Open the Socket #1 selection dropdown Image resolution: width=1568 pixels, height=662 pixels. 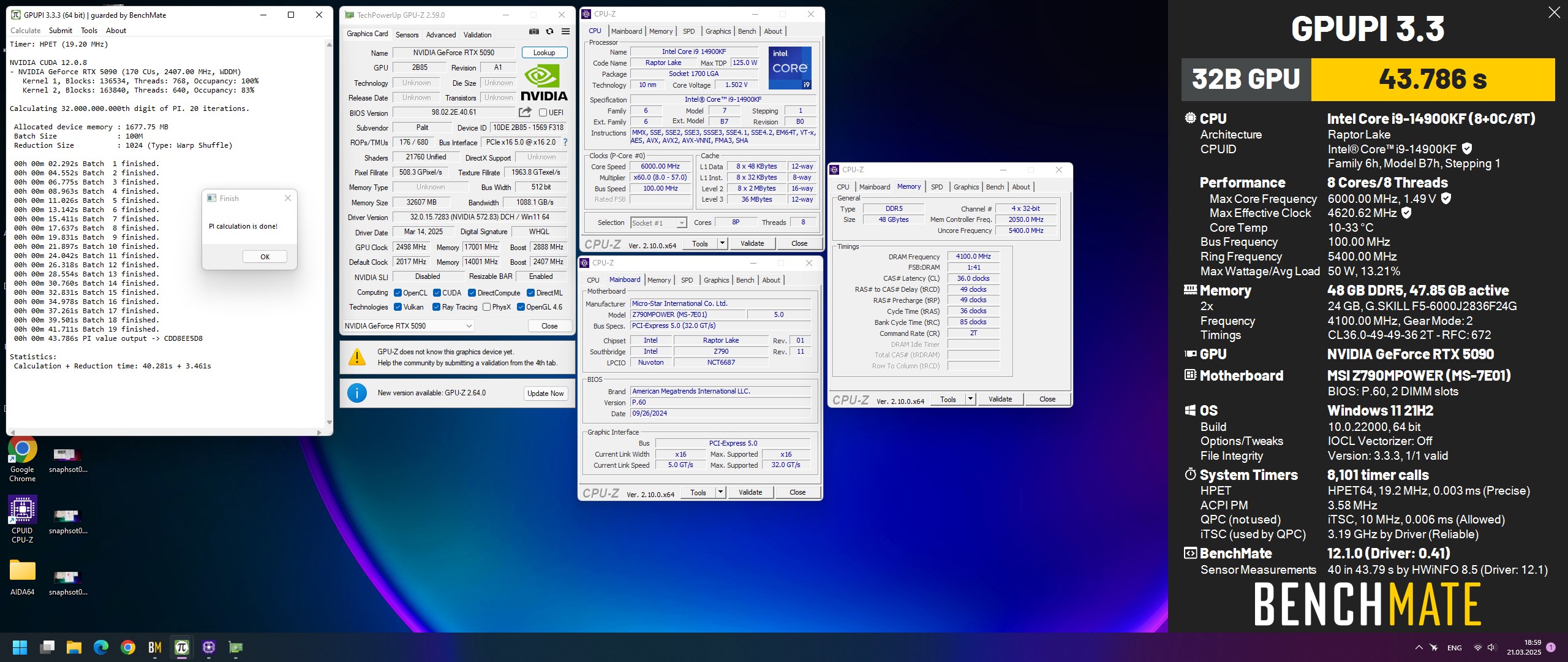658,223
